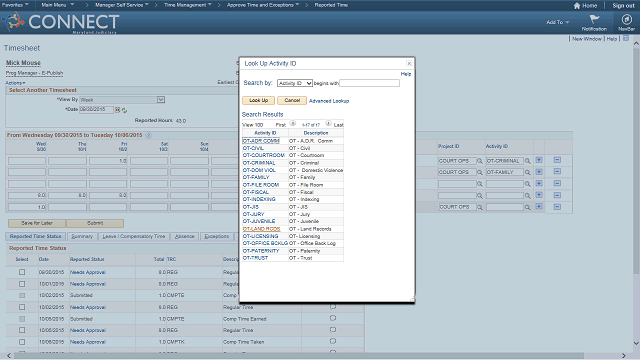Open the View By Week dropdown
The width and height of the screenshot is (640, 360).
122,100
